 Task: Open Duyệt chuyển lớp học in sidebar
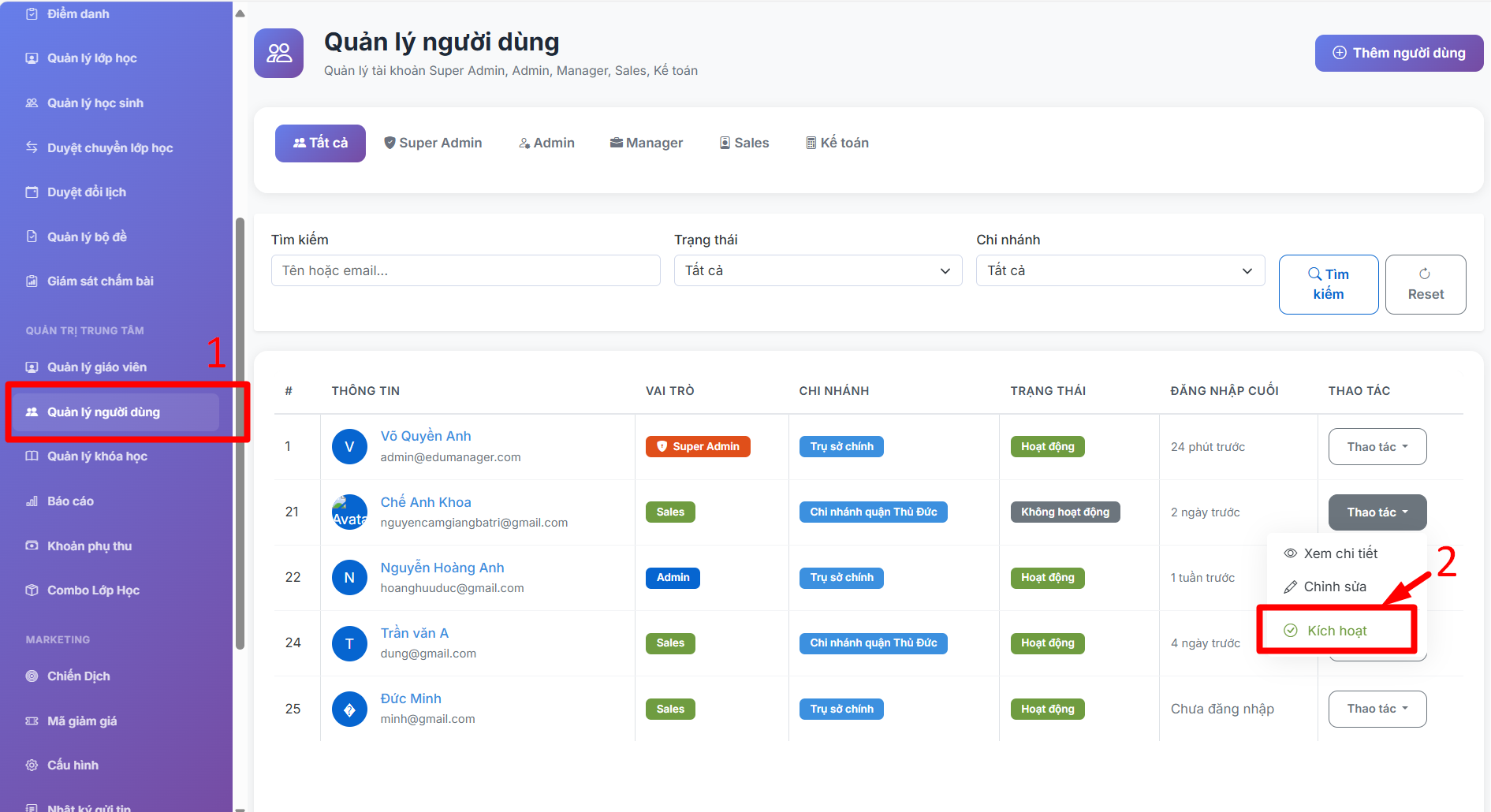(x=110, y=148)
